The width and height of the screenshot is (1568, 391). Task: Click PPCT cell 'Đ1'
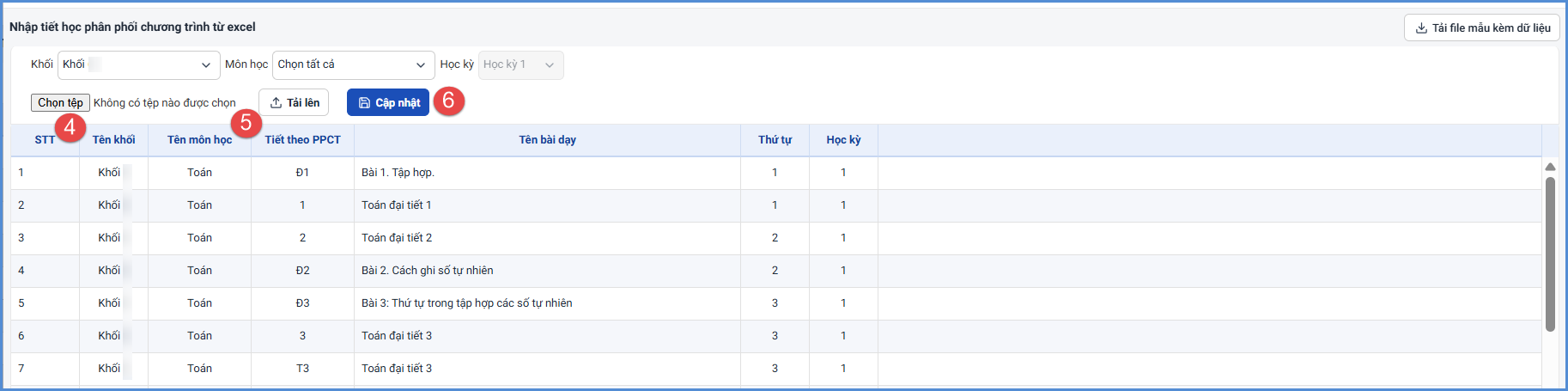click(302, 173)
